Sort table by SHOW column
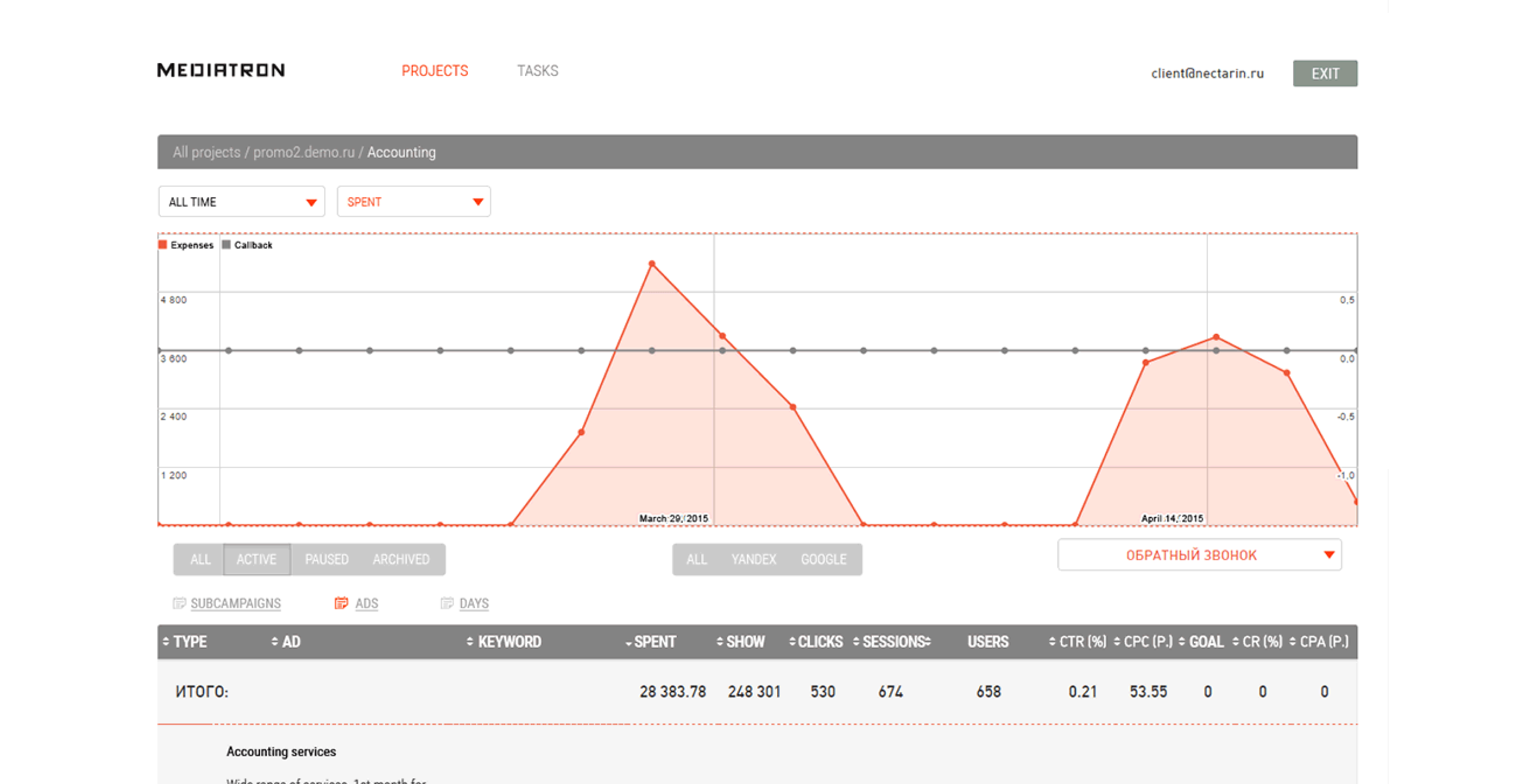Screen dimensions: 1517x784 [740, 642]
